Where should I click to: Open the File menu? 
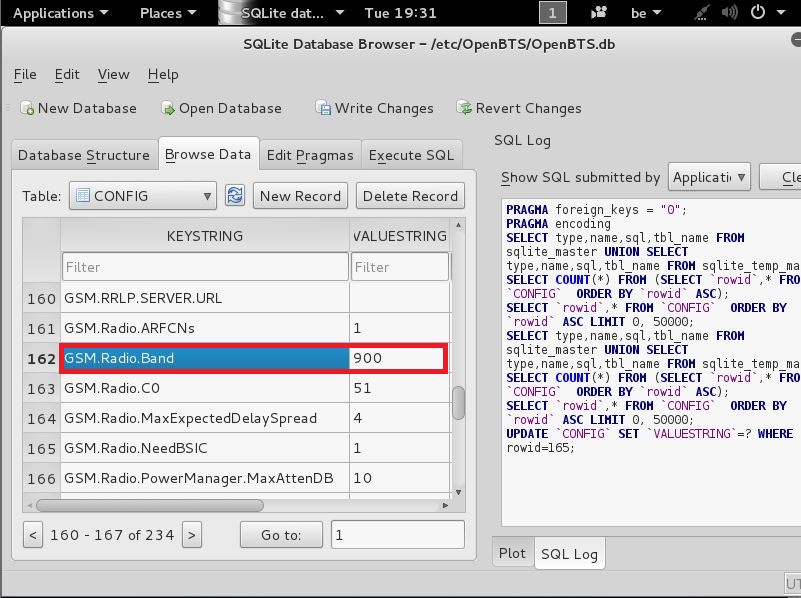[x=25, y=75]
